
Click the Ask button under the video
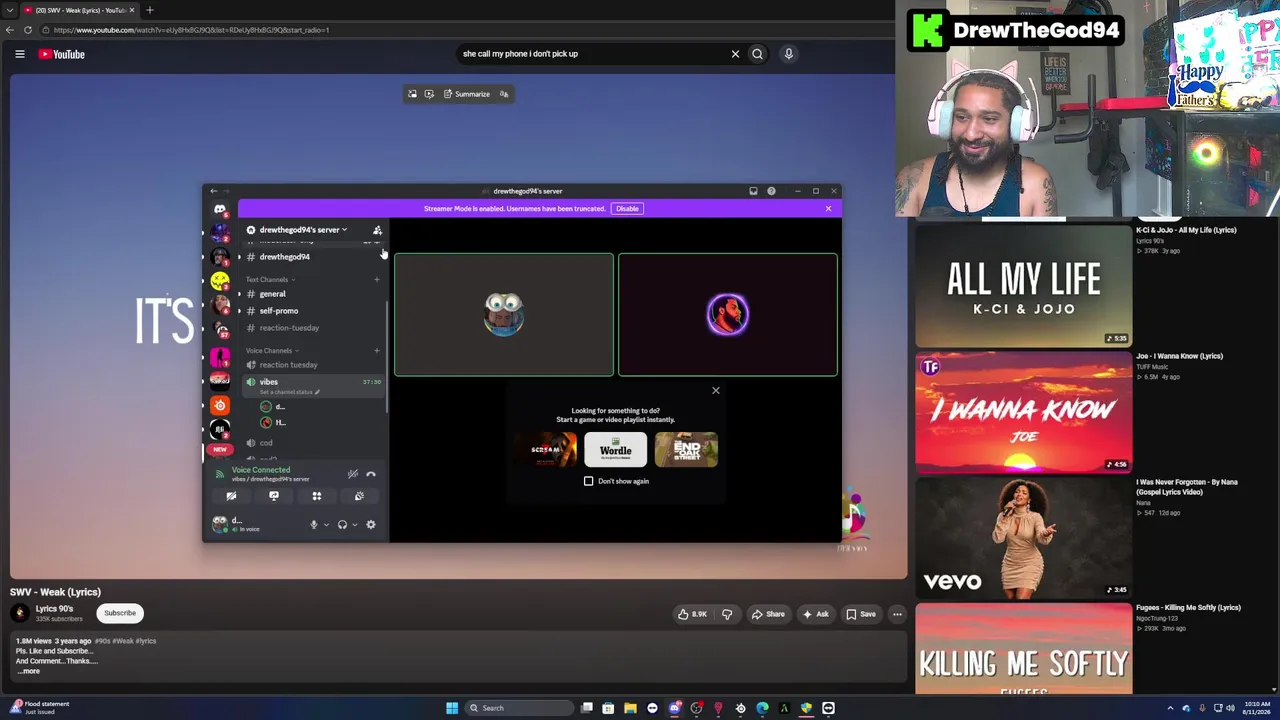(x=815, y=614)
